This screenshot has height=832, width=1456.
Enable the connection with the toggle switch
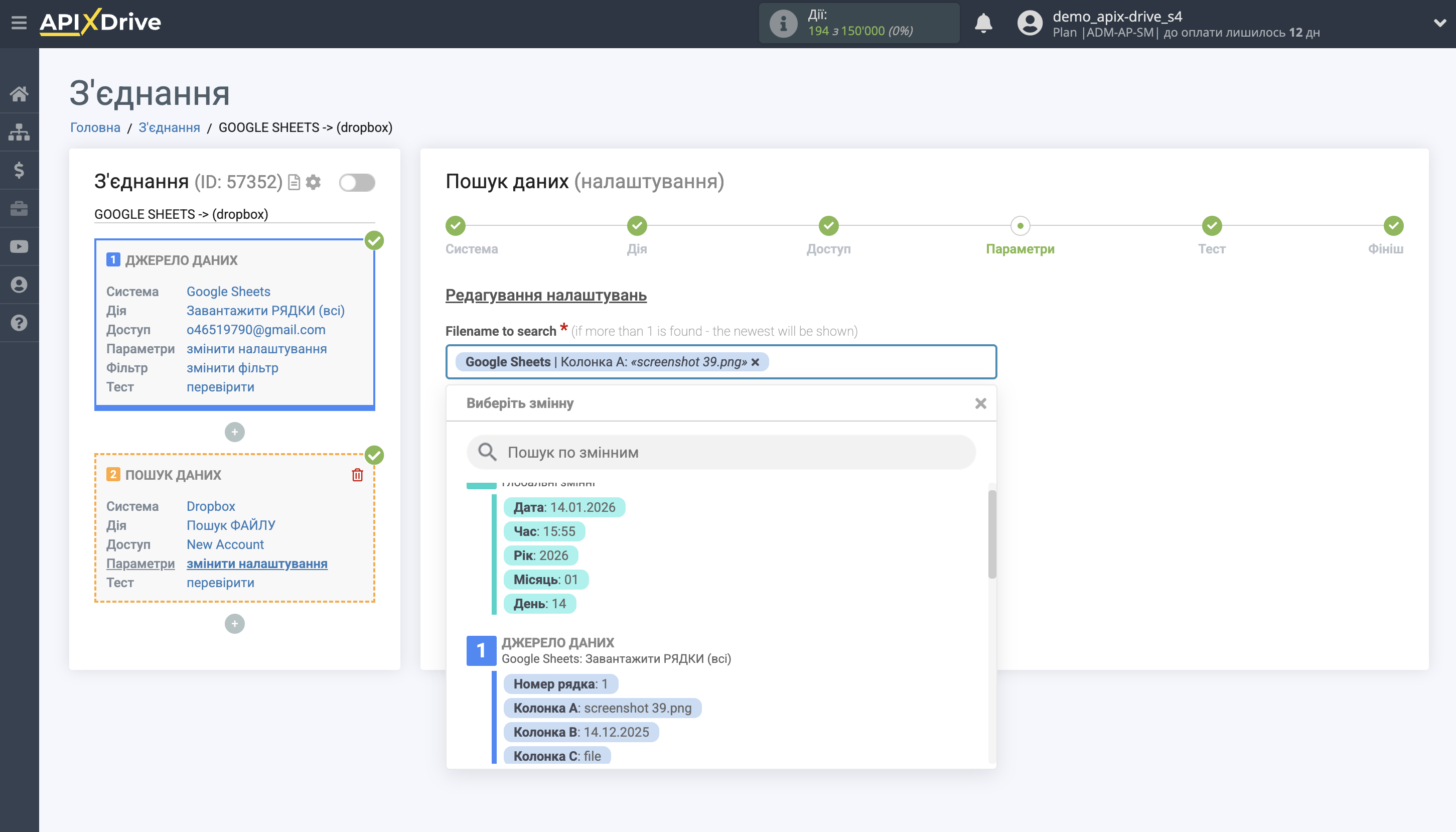click(x=358, y=182)
